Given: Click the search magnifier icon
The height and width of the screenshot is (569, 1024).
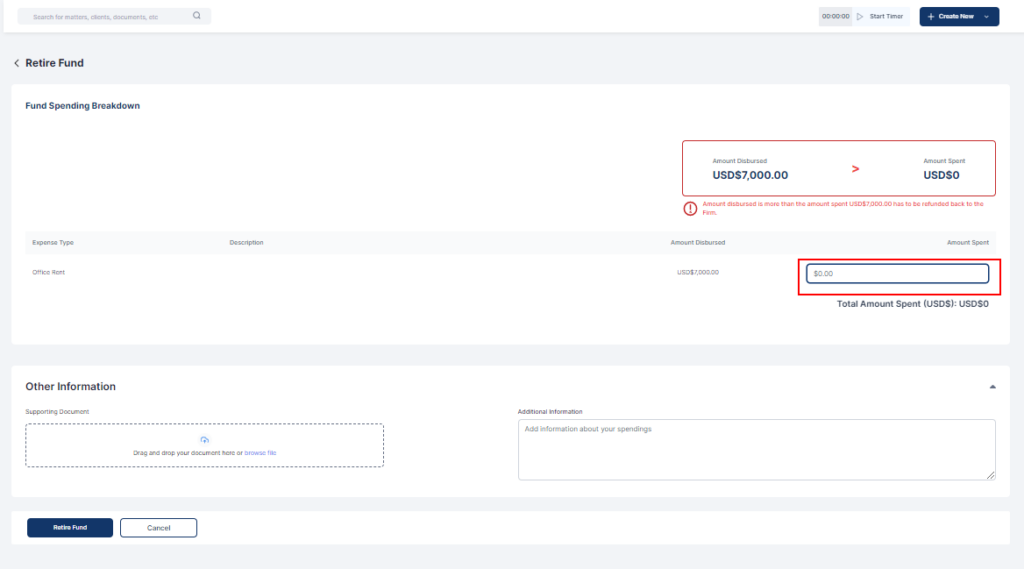Looking at the screenshot, I should [196, 16].
